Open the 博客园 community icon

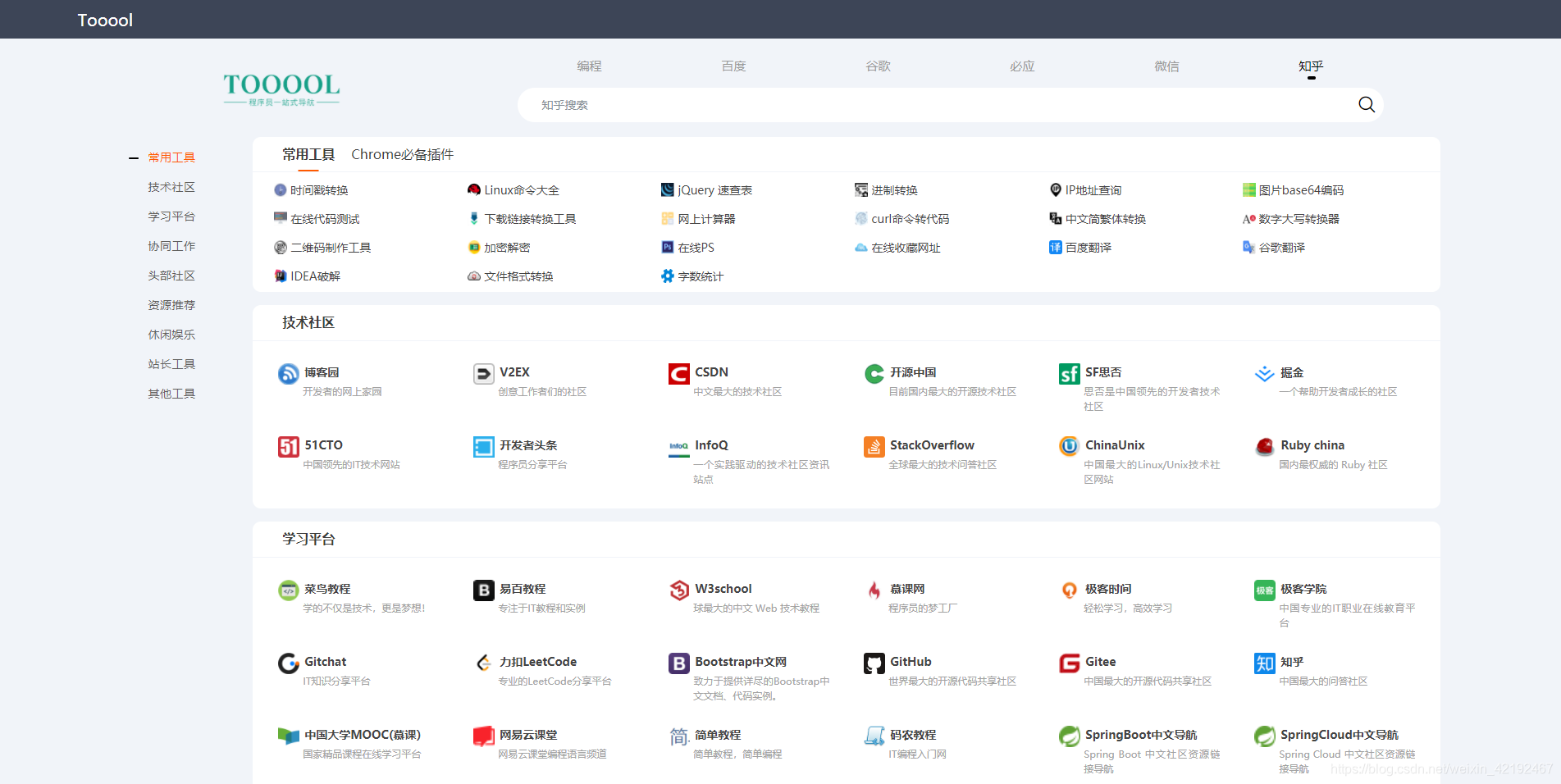288,374
